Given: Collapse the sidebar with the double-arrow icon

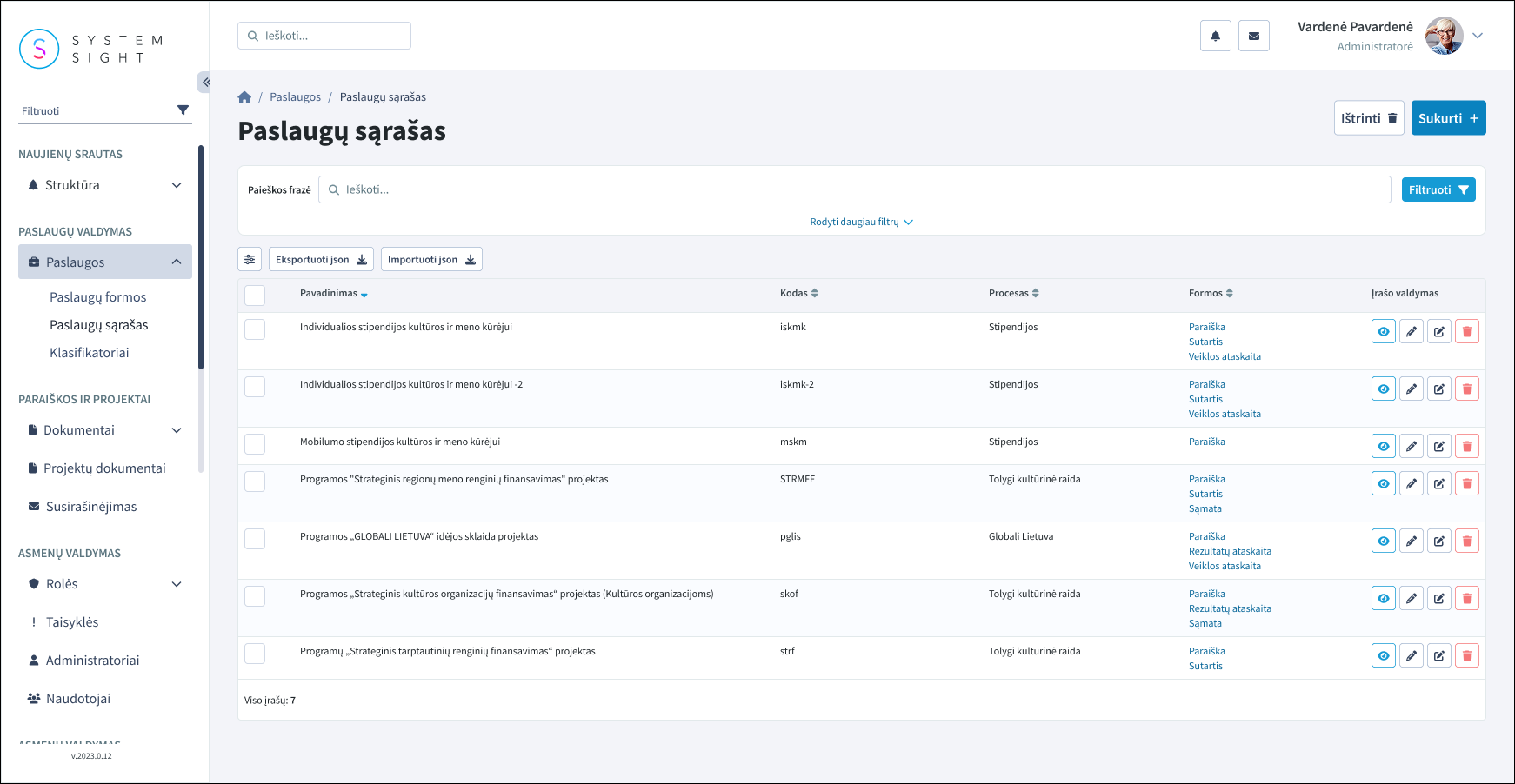Looking at the screenshot, I should coord(204,82).
